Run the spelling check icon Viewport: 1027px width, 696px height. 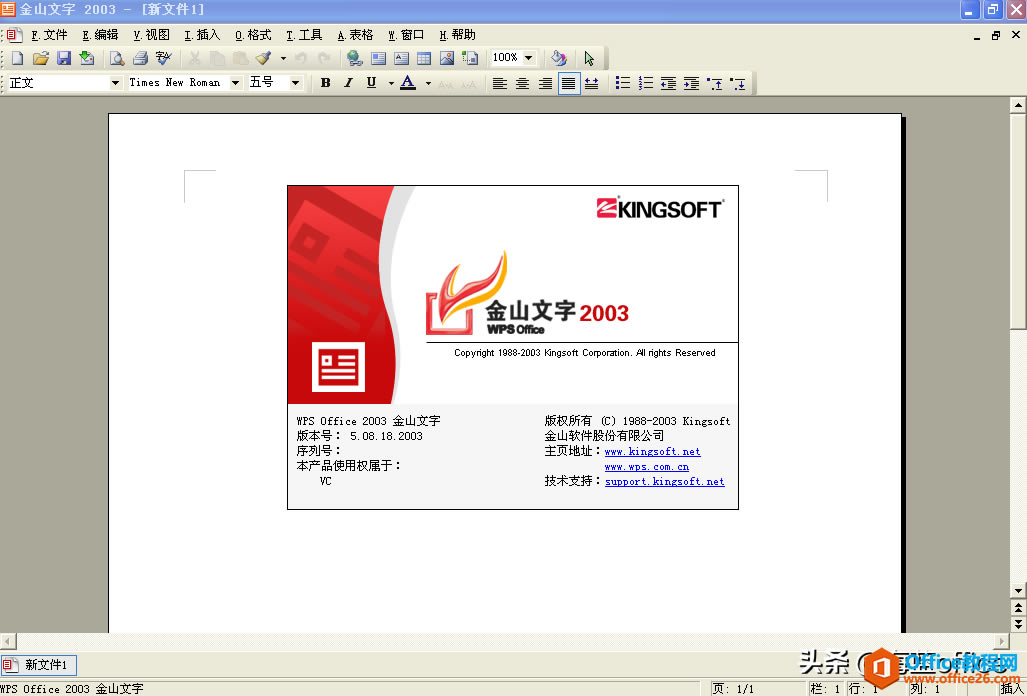tap(164, 58)
